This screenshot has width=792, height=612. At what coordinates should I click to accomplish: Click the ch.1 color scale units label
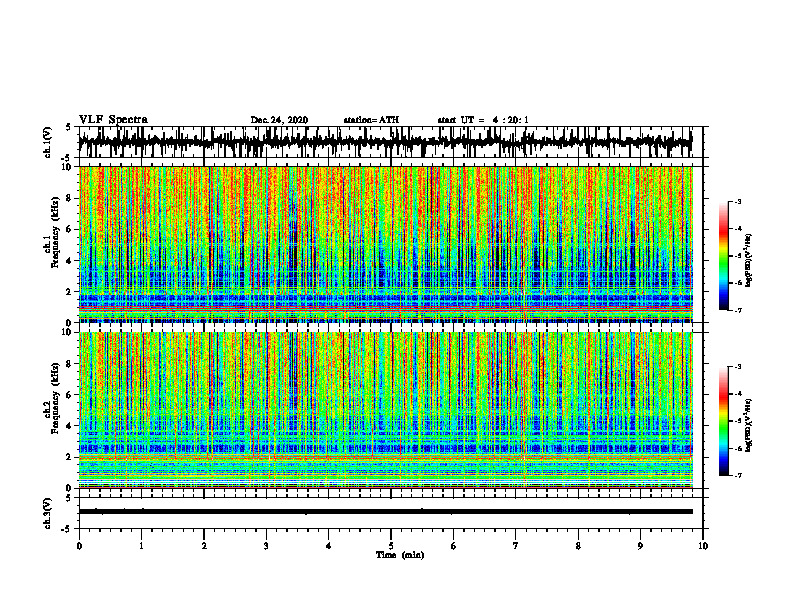pyautogui.click(x=749, y=261)
